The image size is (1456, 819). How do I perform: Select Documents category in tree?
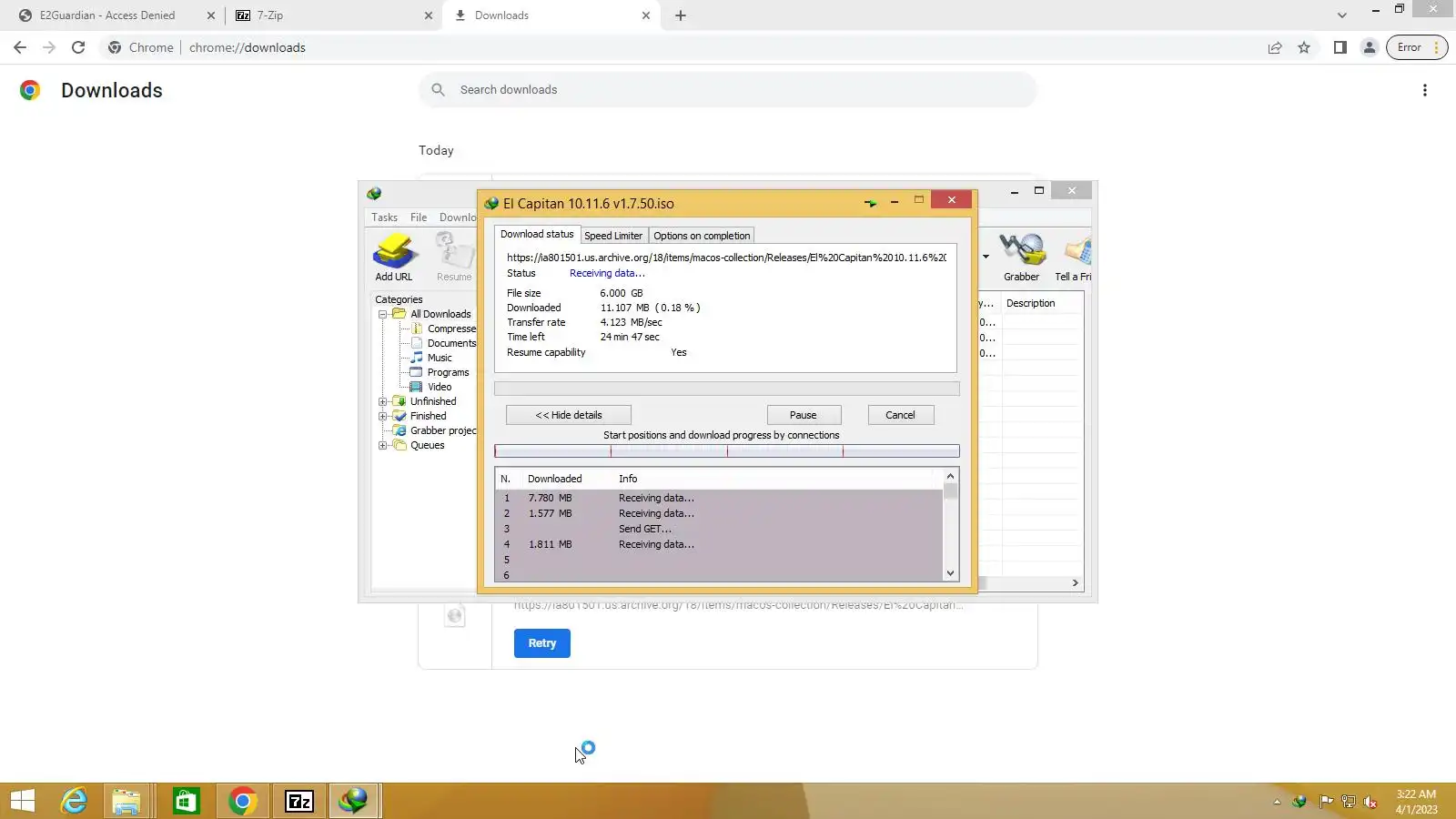pyautogui.click(x=451, y=343)
